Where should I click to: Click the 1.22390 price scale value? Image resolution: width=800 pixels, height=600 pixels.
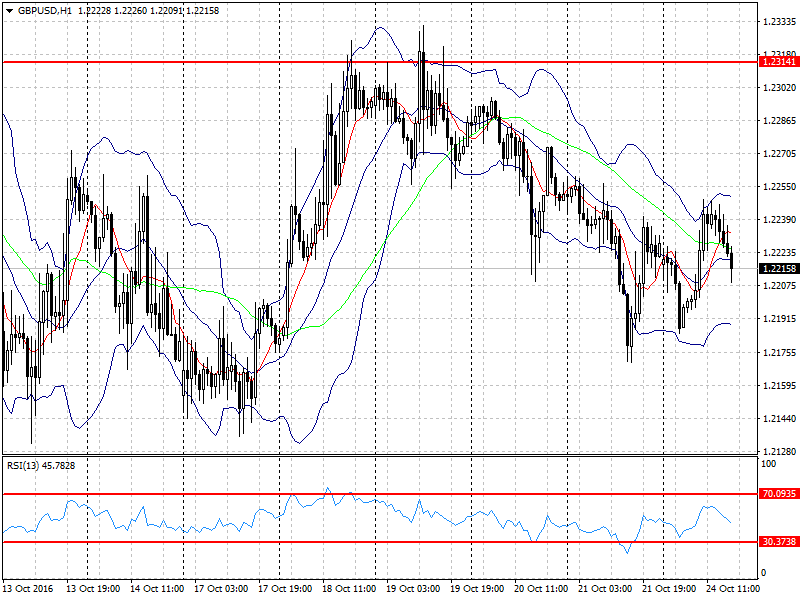point(779,219)
